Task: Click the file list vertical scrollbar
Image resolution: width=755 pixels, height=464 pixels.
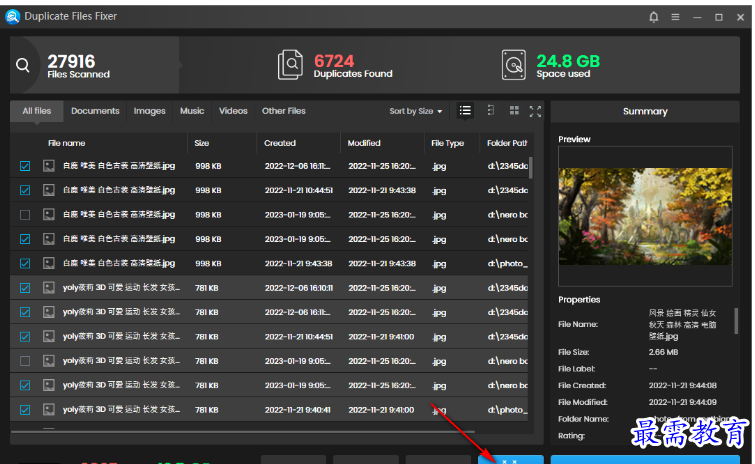Action: 531,168
